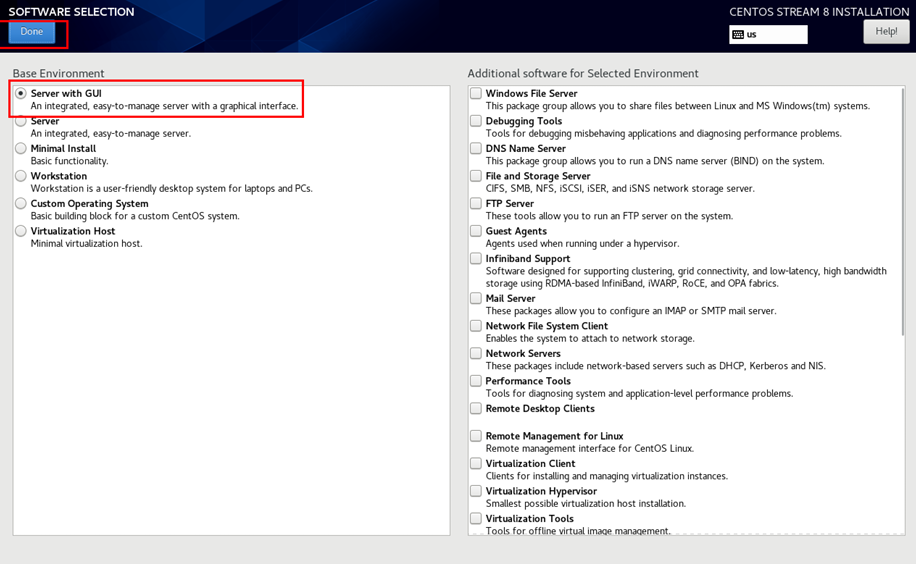Click 'Basic building block for a custom CentOS system.'
This screenshot has height=564, width=916.
[135, 216]
